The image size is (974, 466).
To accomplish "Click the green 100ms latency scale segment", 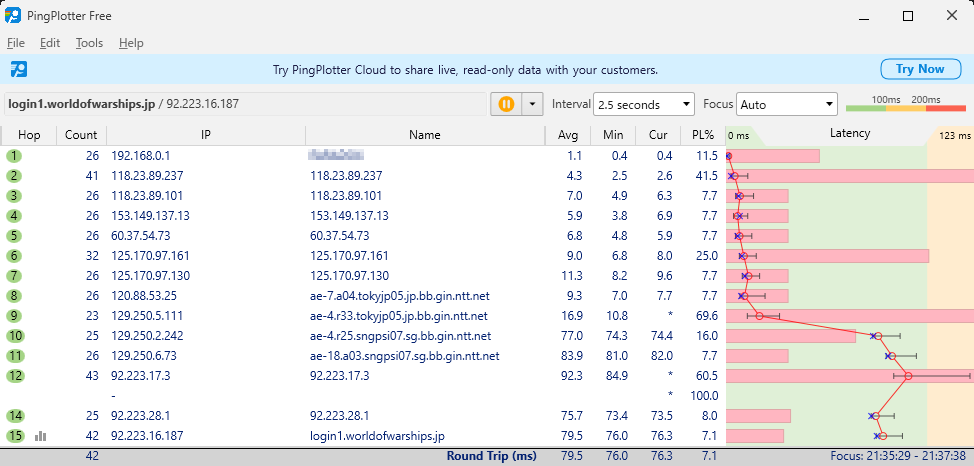I will pos(866,108).
